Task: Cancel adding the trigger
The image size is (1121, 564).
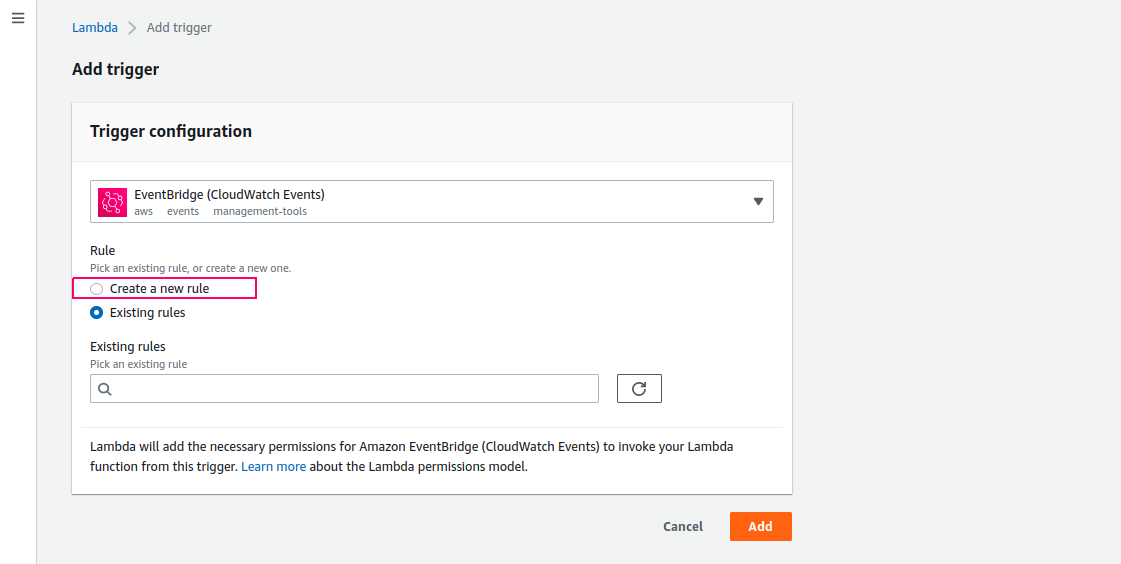Action: [683, 527]
